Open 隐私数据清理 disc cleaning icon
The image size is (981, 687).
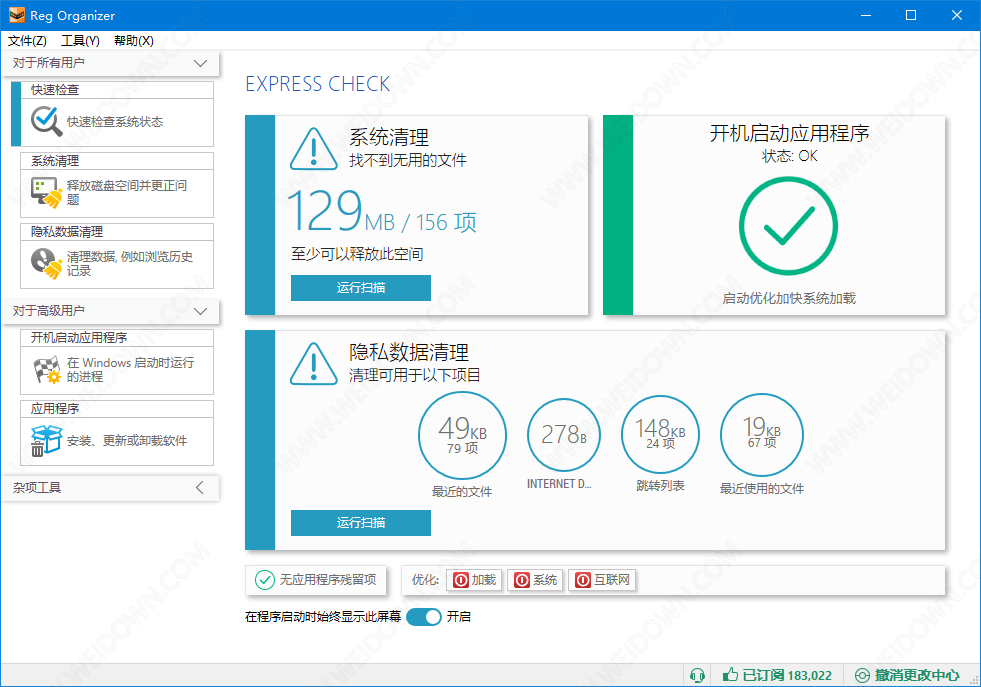pos(46,263)
